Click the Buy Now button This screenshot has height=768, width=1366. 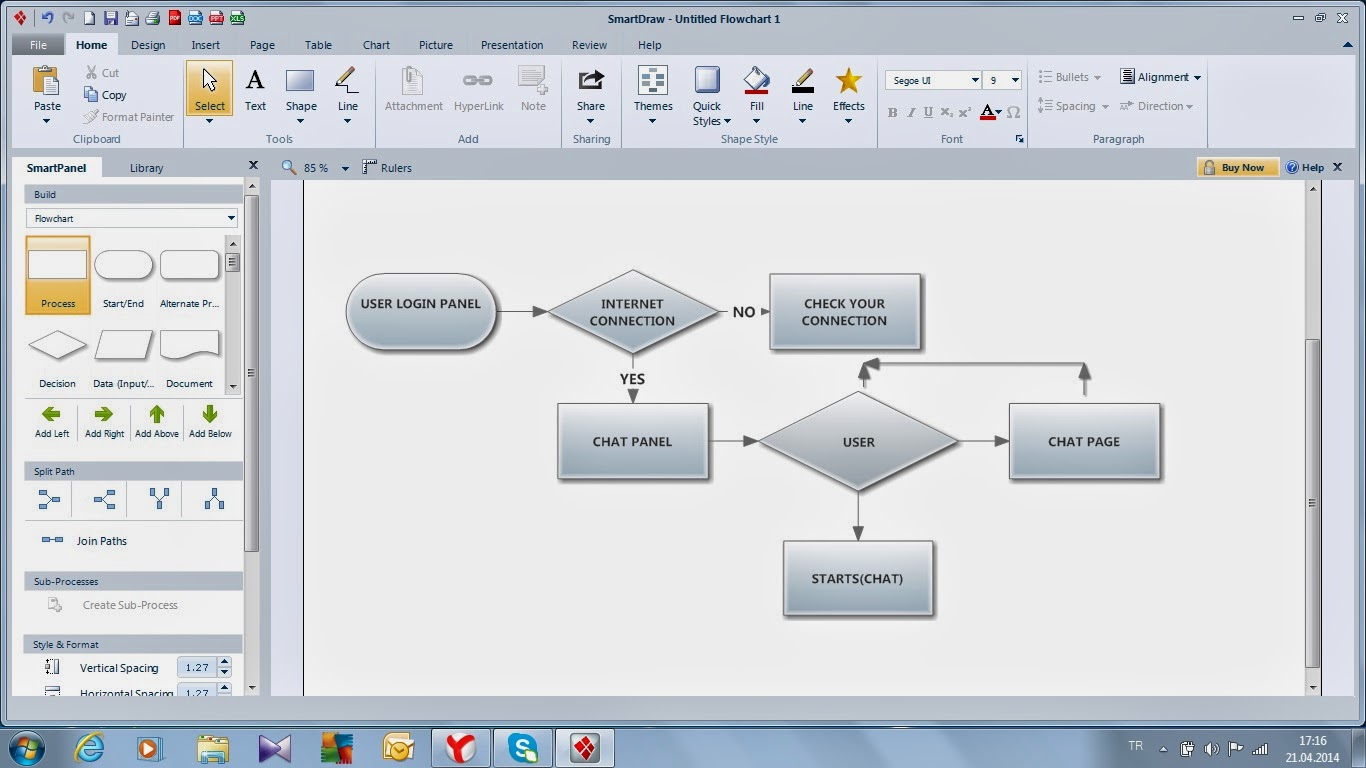tap(1237, 168)
